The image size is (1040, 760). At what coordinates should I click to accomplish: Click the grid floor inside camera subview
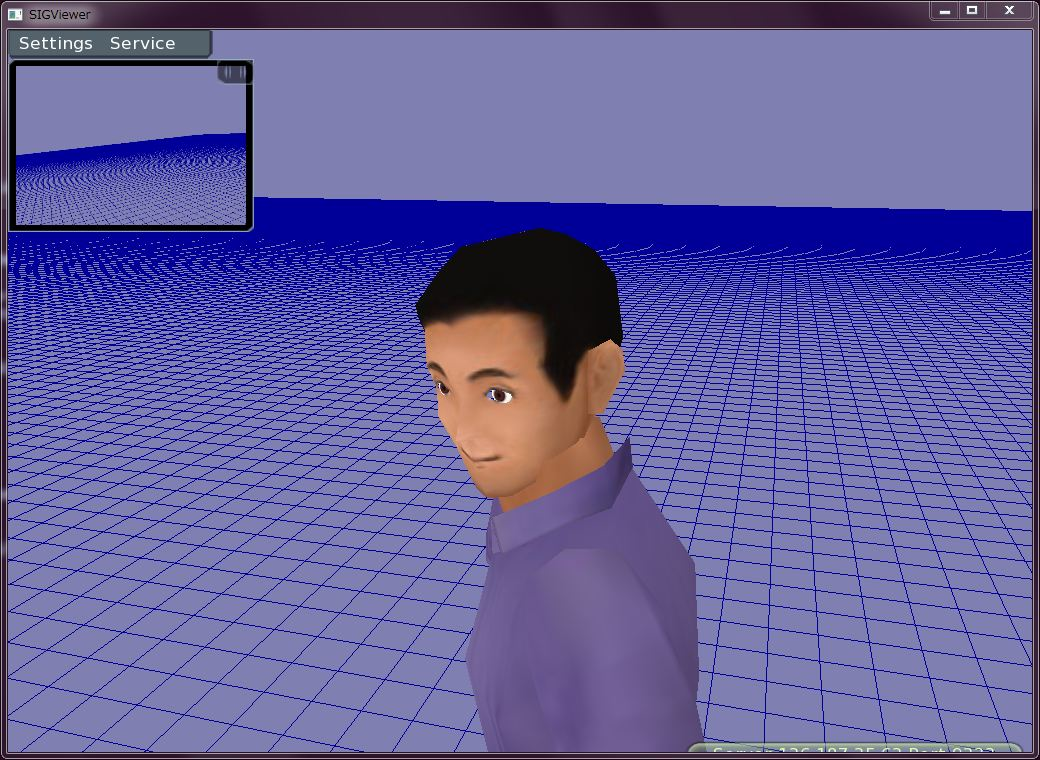(x=130, y=190)
